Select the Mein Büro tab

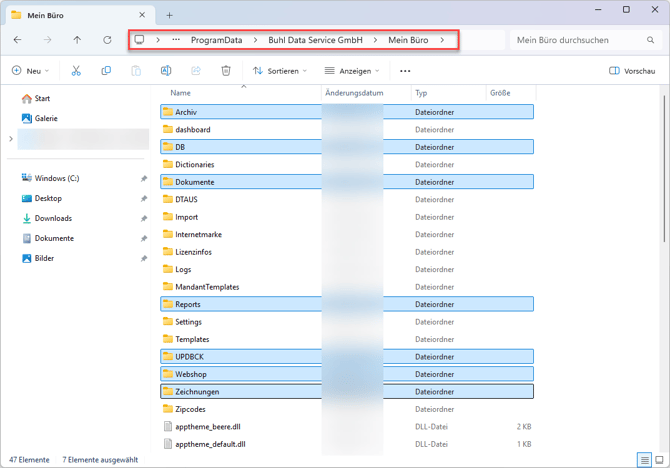point(79,15)
